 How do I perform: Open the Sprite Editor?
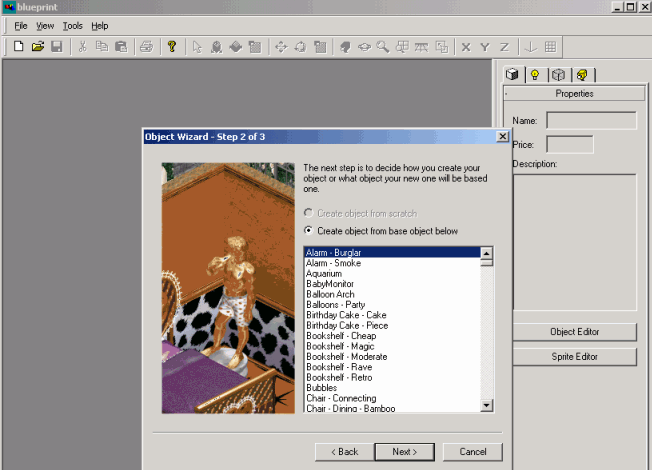(x=574, y=356)
